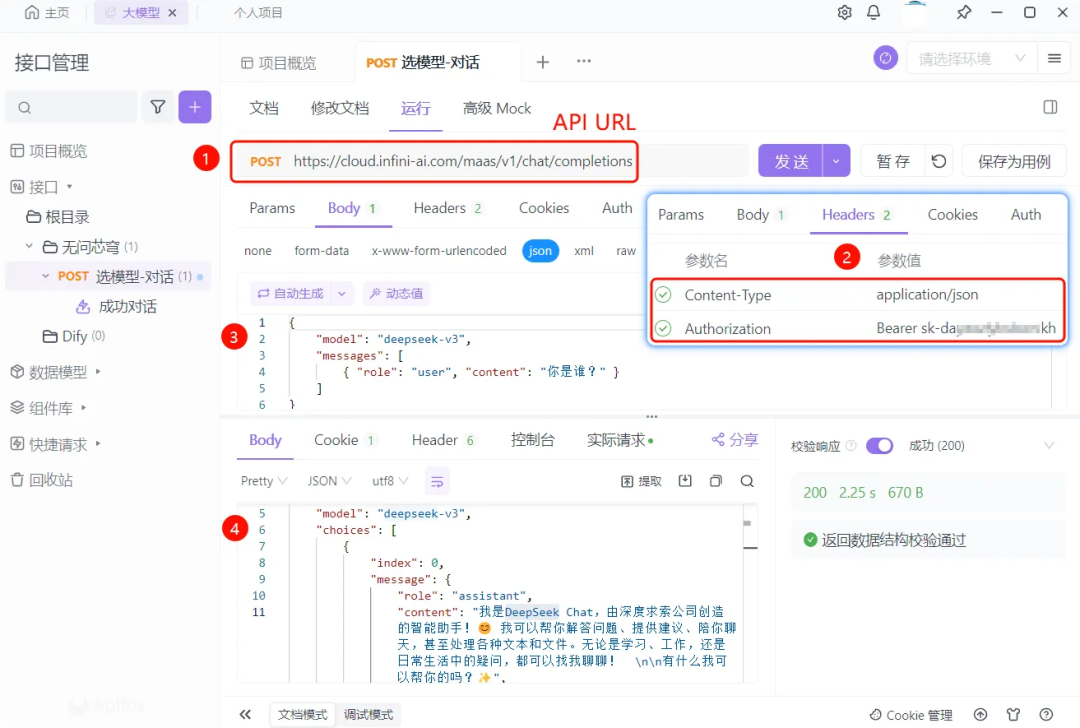Toggle the Authorization header checkbox

click(663, 329)
